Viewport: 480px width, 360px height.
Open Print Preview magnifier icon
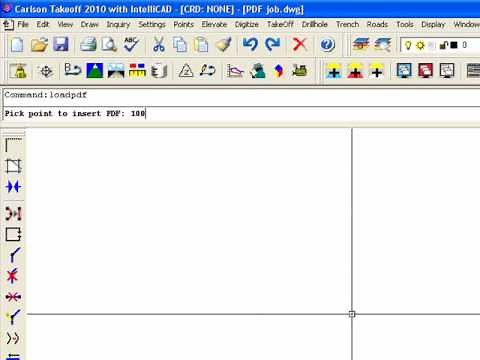tap(109, 45)
